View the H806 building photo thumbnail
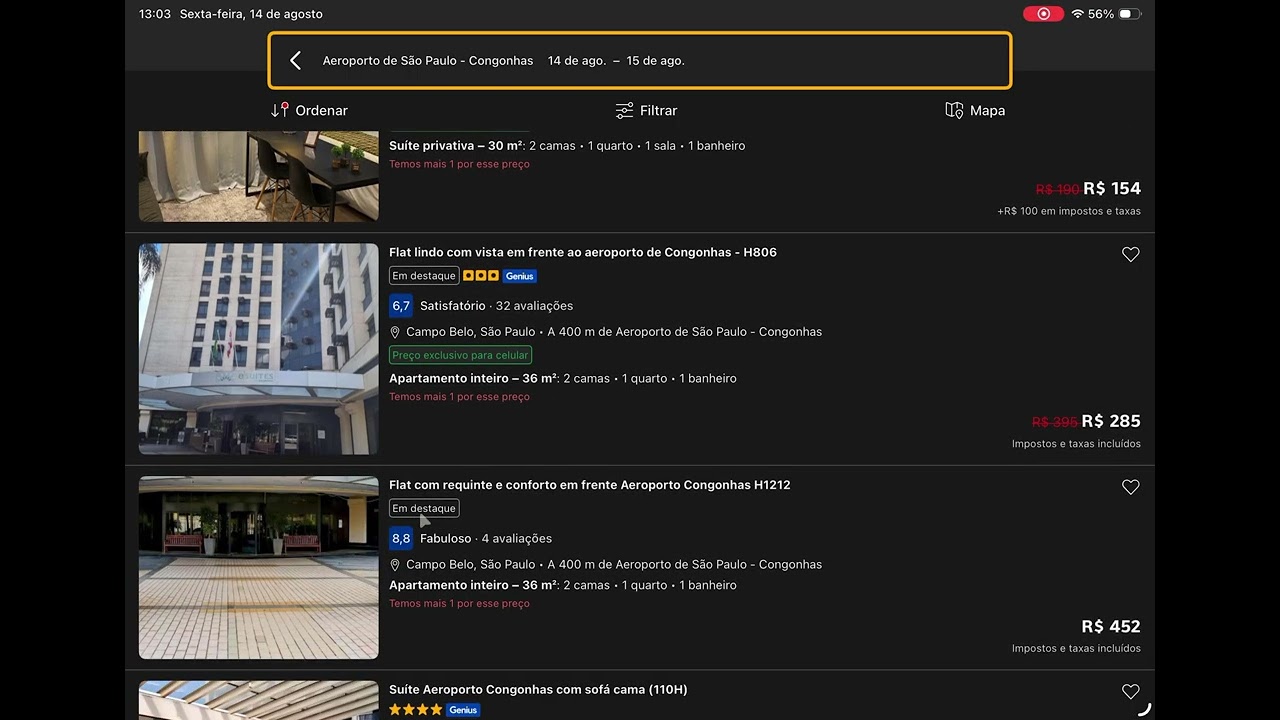 pos(259,349)
